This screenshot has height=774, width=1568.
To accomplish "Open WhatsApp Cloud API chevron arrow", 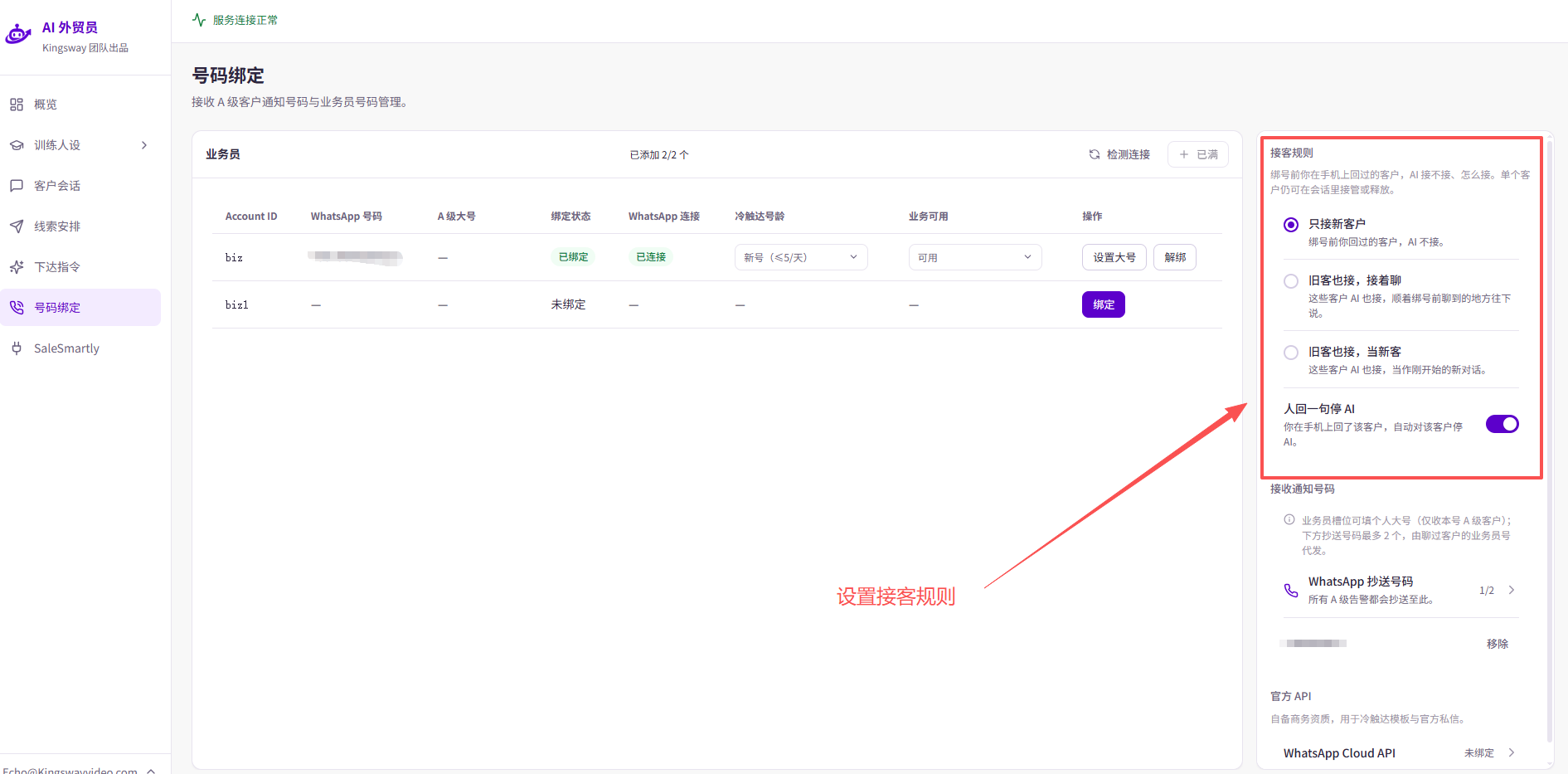I will pos(1512,752).
